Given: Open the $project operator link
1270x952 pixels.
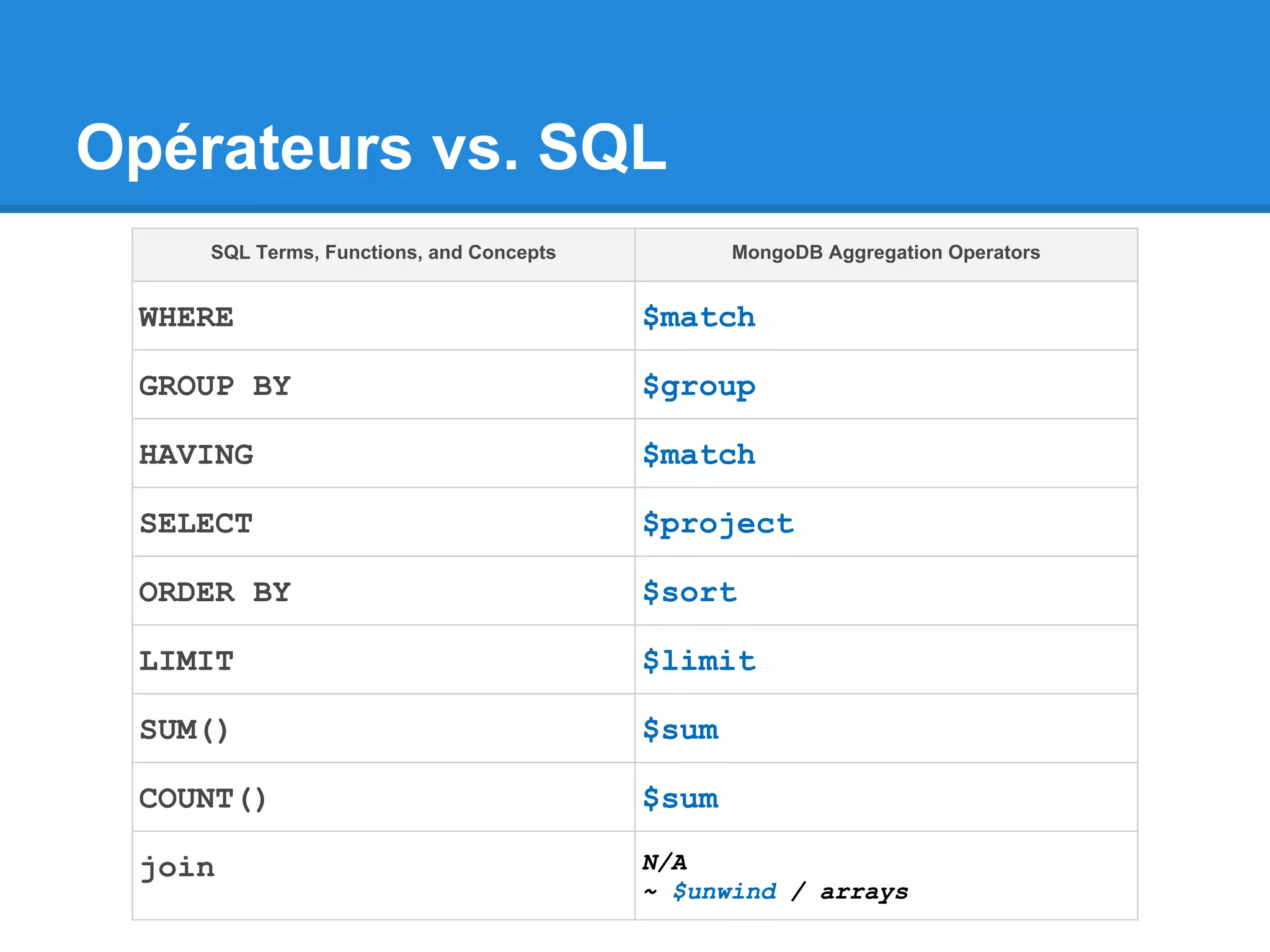Looking at the screenshot, I should point(718,524).
